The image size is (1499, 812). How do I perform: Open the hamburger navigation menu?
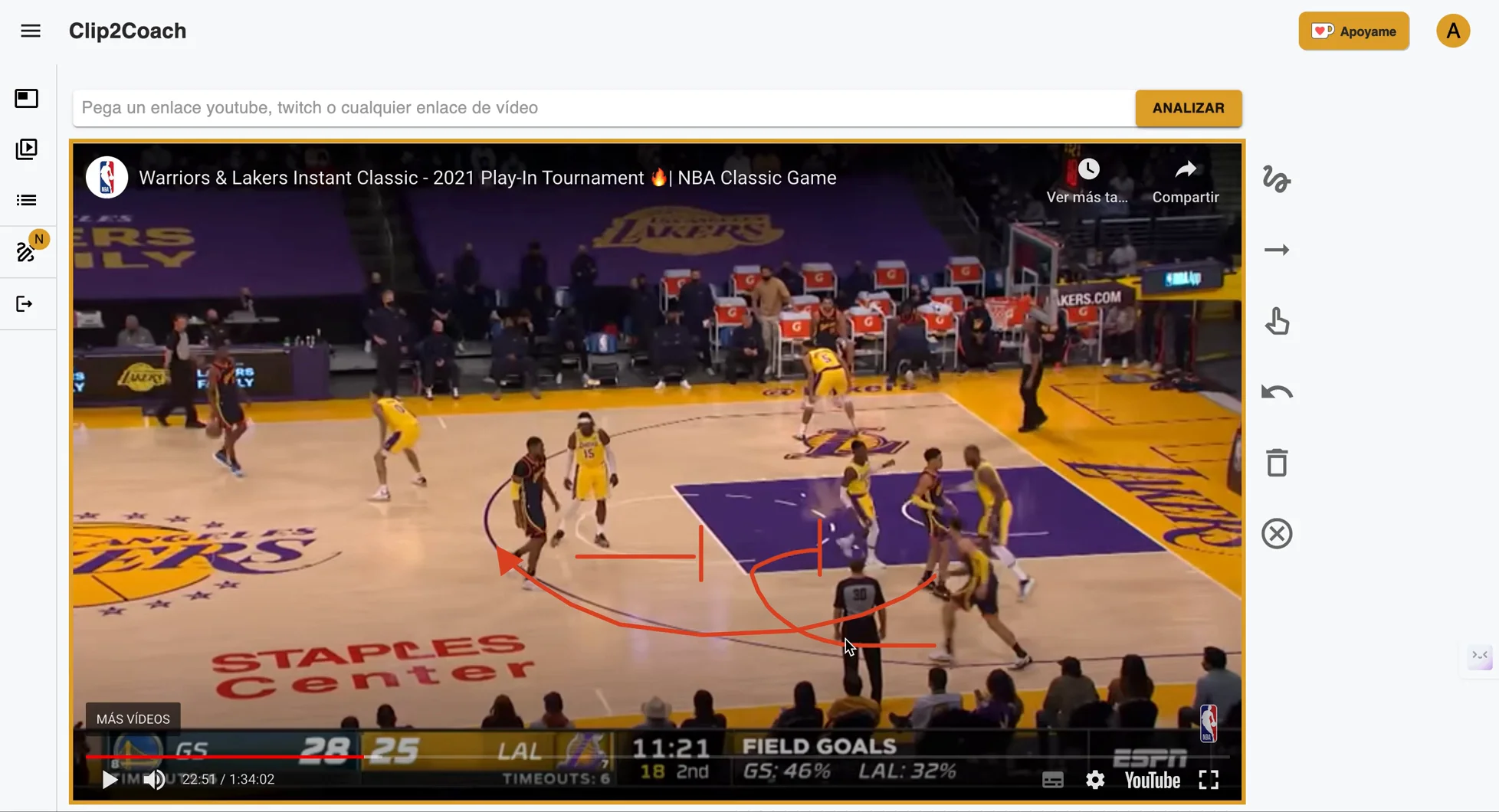pos(30,30)
